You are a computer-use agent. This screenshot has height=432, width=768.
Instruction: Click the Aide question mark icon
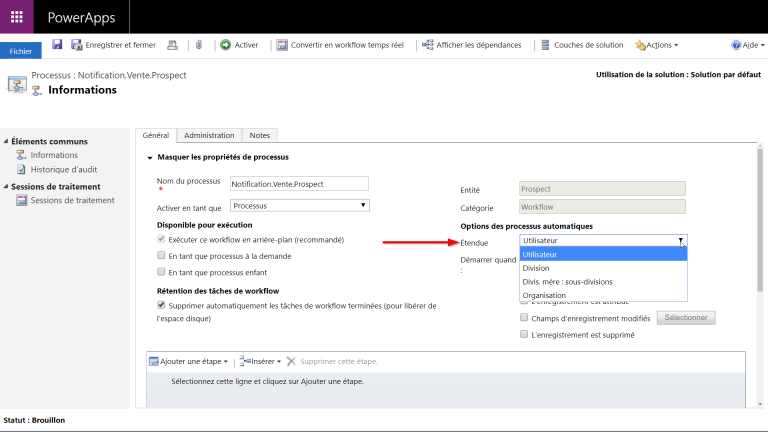[x=736, y=45]
